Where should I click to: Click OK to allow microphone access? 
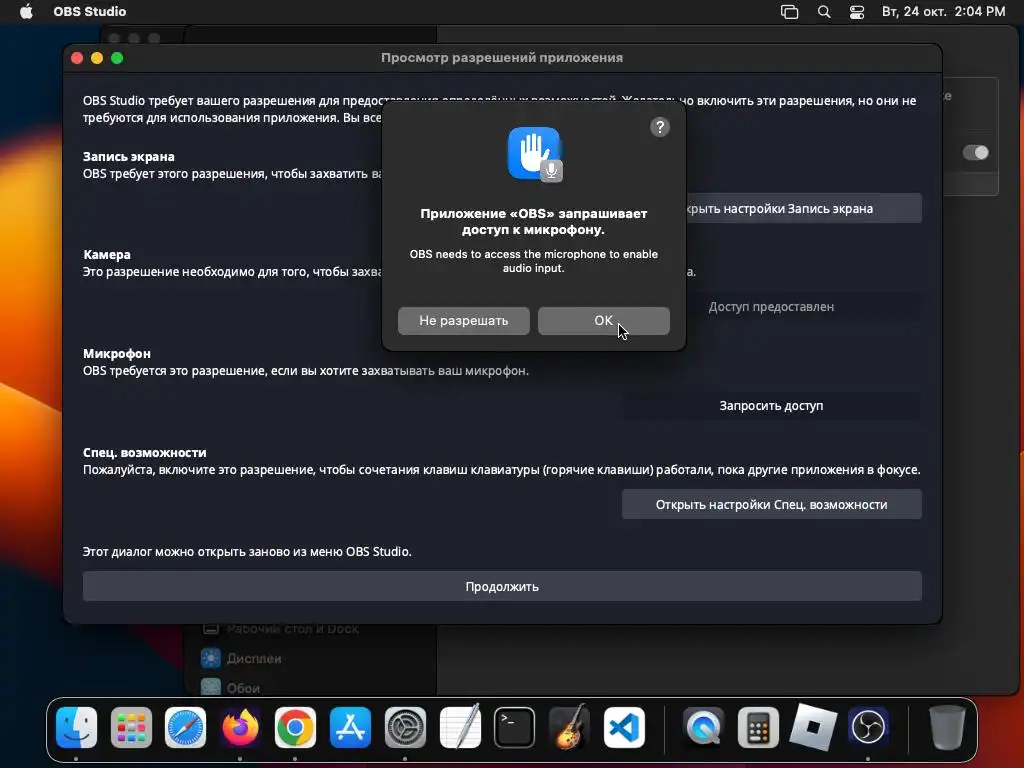[x=603, y=321]
